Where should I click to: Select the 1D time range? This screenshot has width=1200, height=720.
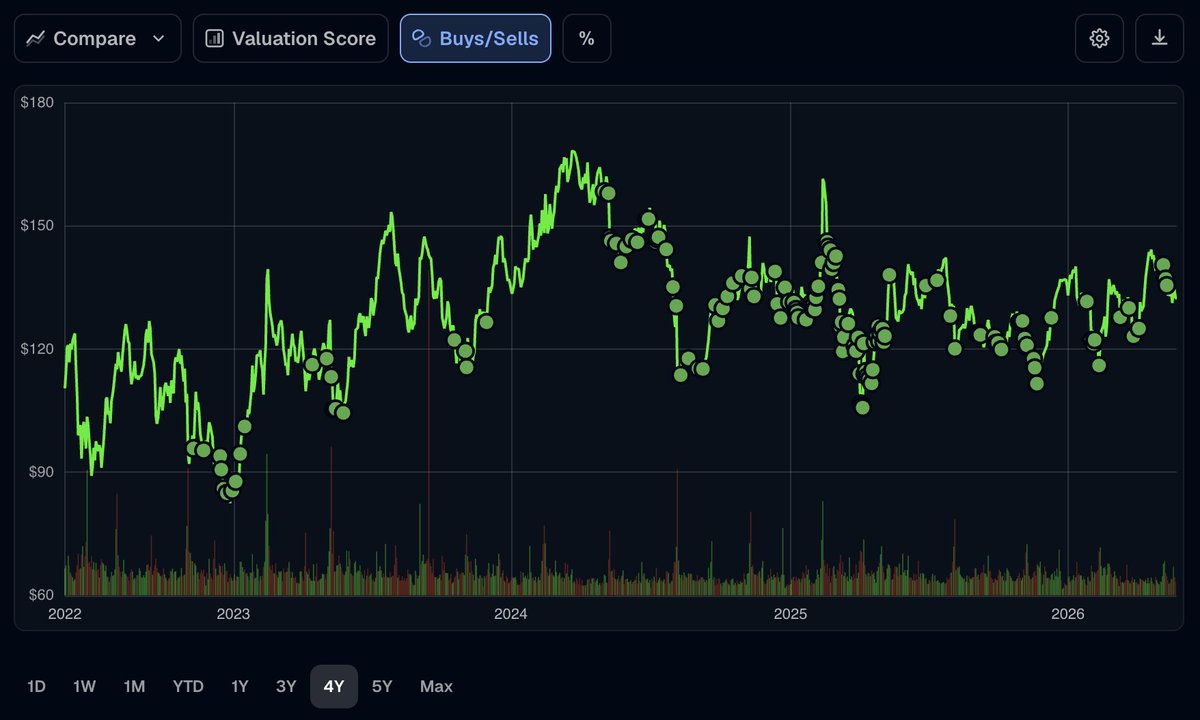pos(36,686)
